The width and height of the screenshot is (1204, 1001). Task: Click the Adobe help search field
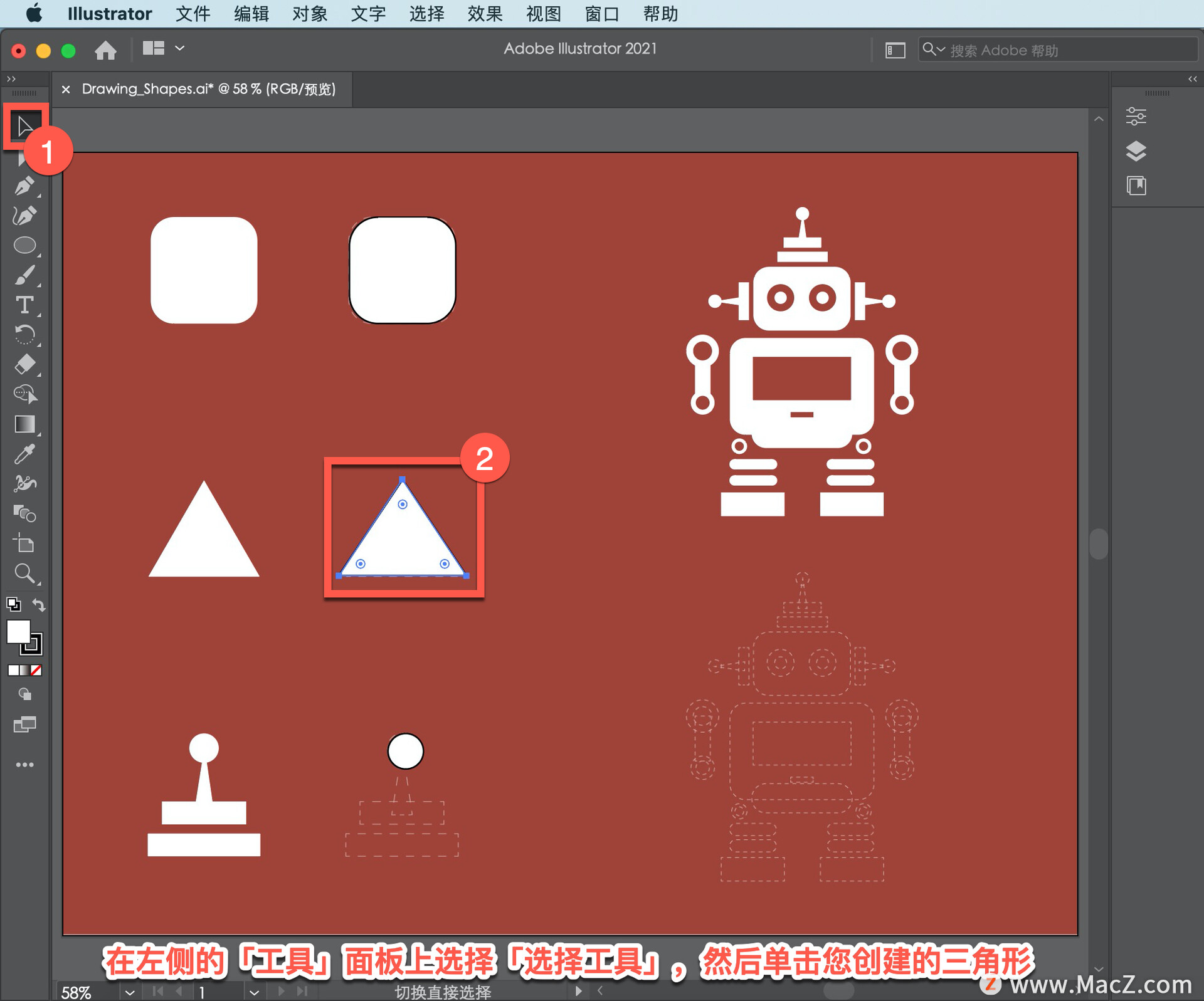point(1057,50)
